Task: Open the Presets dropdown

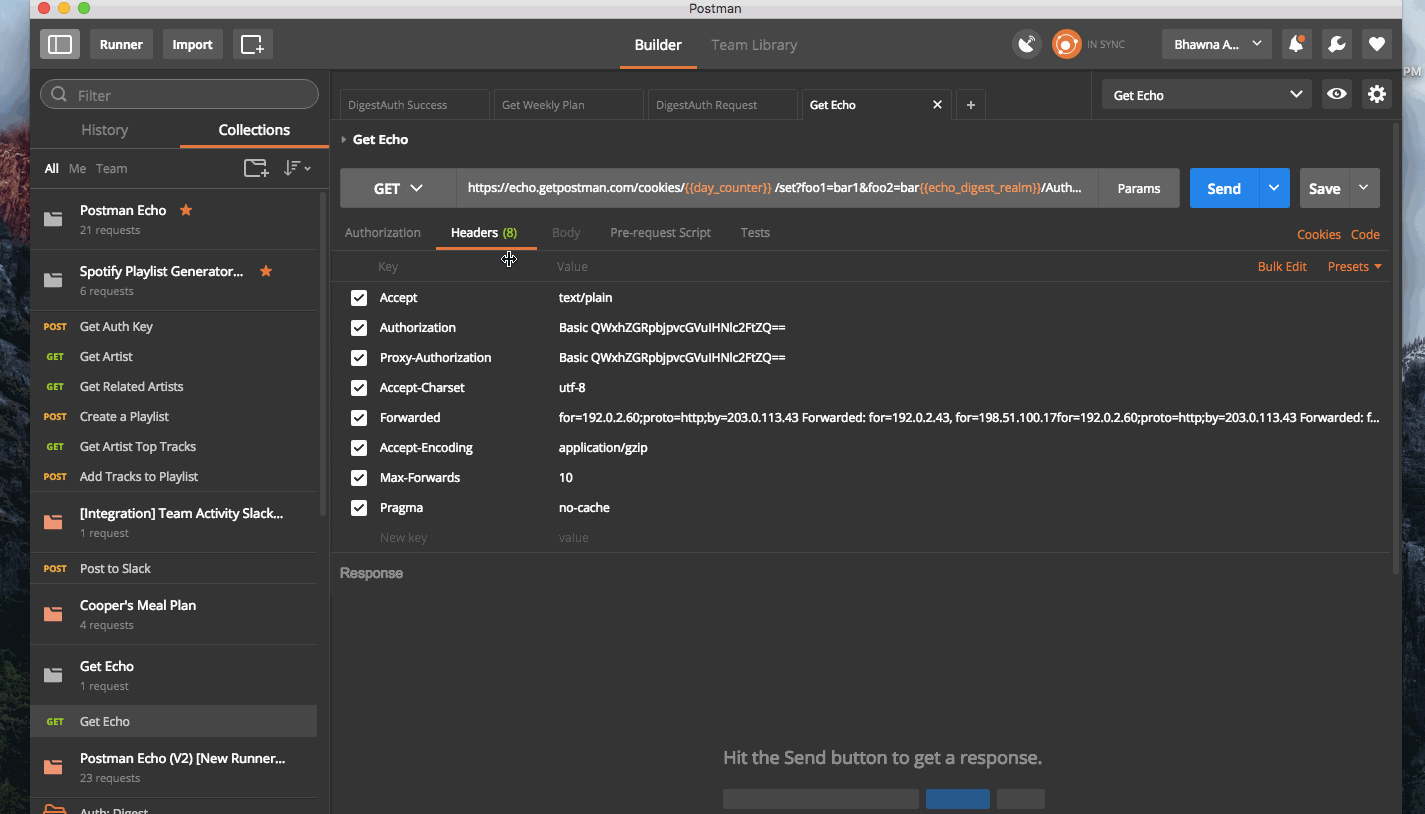Action: (x=1354, y=266)
